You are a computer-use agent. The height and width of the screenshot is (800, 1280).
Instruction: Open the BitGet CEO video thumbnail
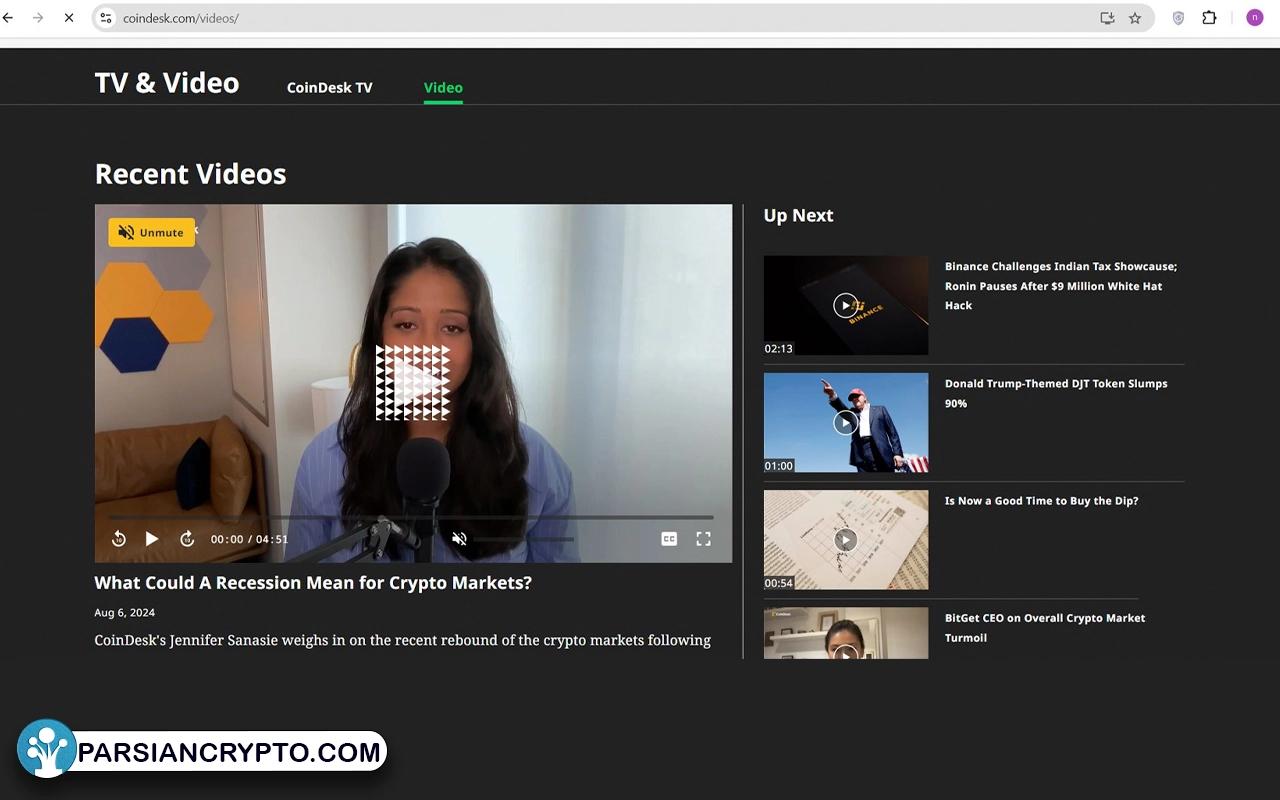846,633
